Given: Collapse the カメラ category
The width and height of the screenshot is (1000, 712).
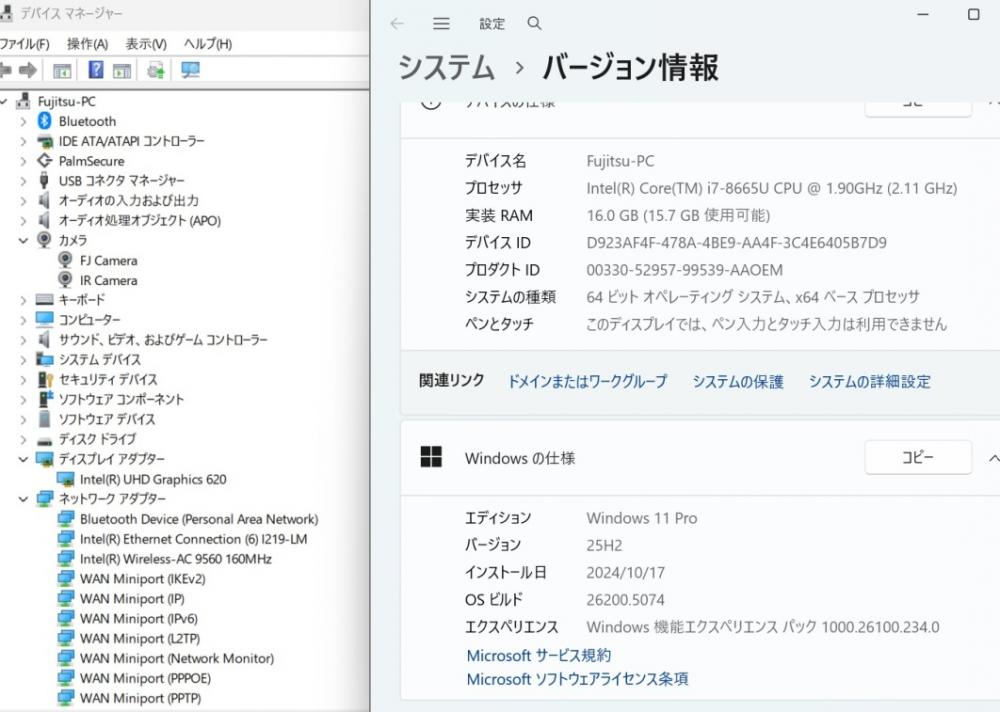Looking at the screenshot, I should [x=23, y=240].
